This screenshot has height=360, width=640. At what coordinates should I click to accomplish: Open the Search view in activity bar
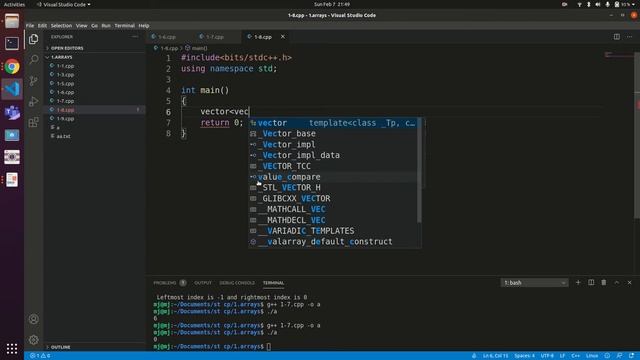(x=33, y=60)
